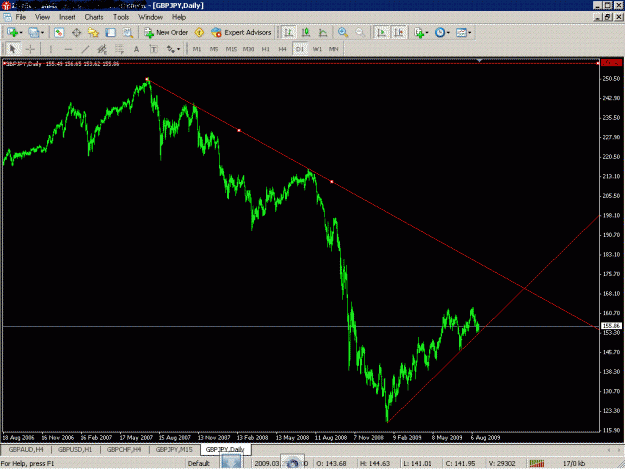Set timeframe to D1 daily
625x469 pixels.
tap(300, 49)
